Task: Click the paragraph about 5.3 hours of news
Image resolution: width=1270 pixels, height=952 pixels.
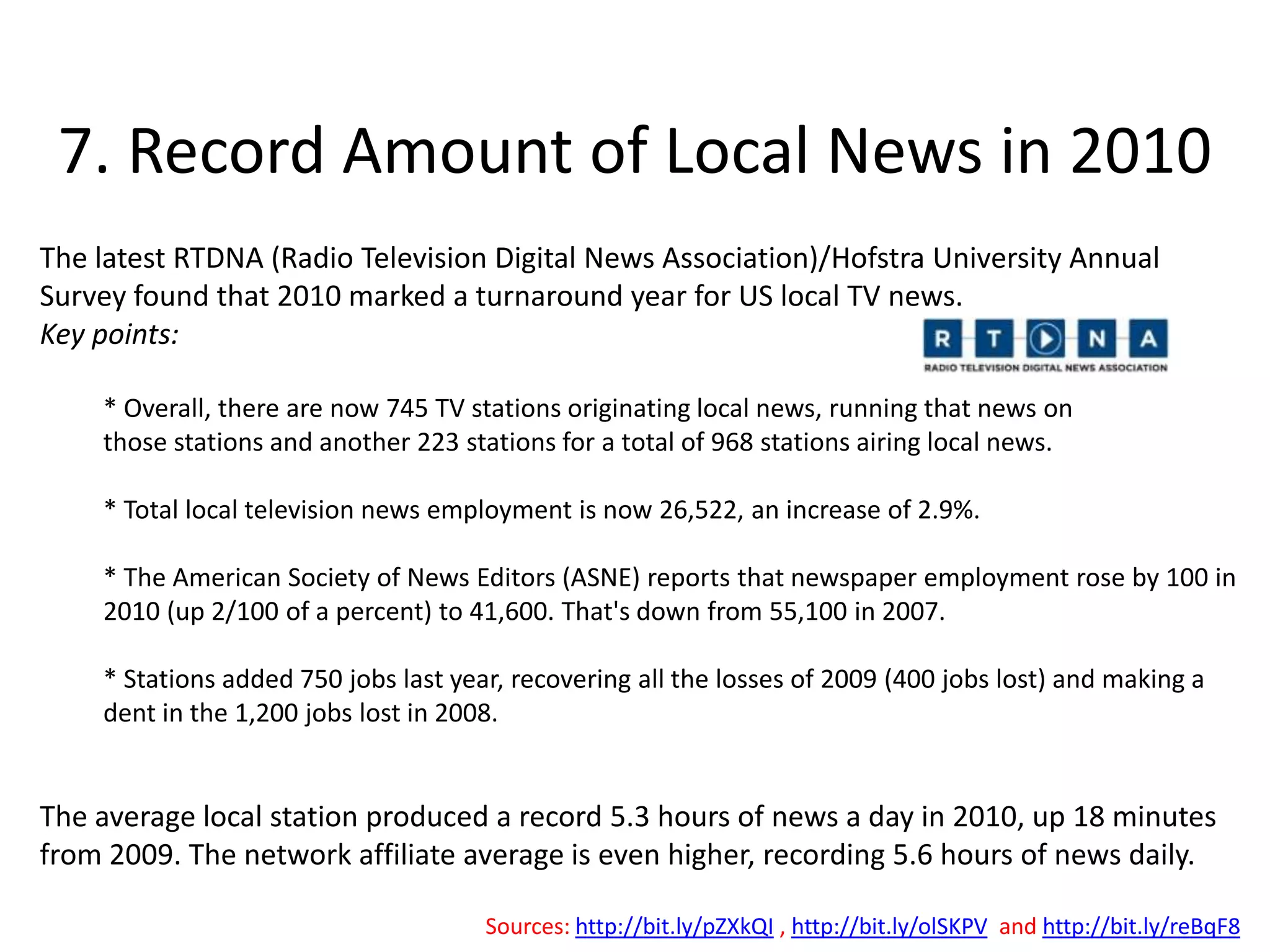Action: coord(626,818)
